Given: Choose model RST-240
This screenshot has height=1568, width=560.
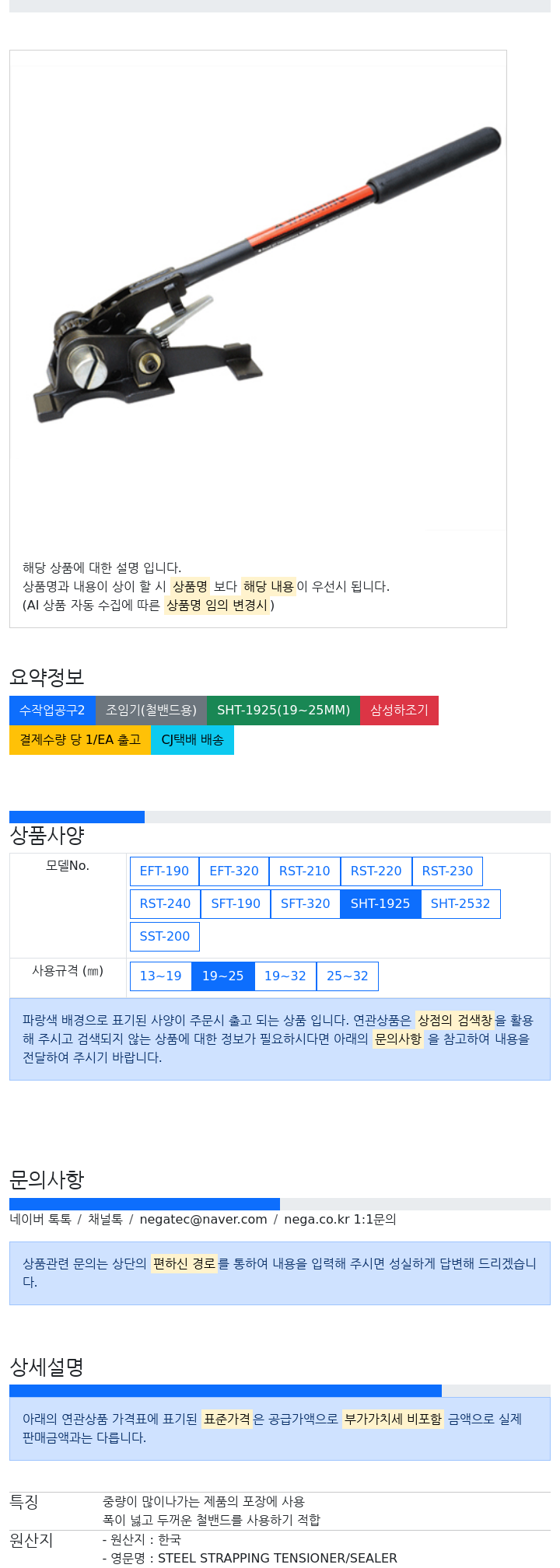Looking at the screenshot, I should (x=165, y=903).
